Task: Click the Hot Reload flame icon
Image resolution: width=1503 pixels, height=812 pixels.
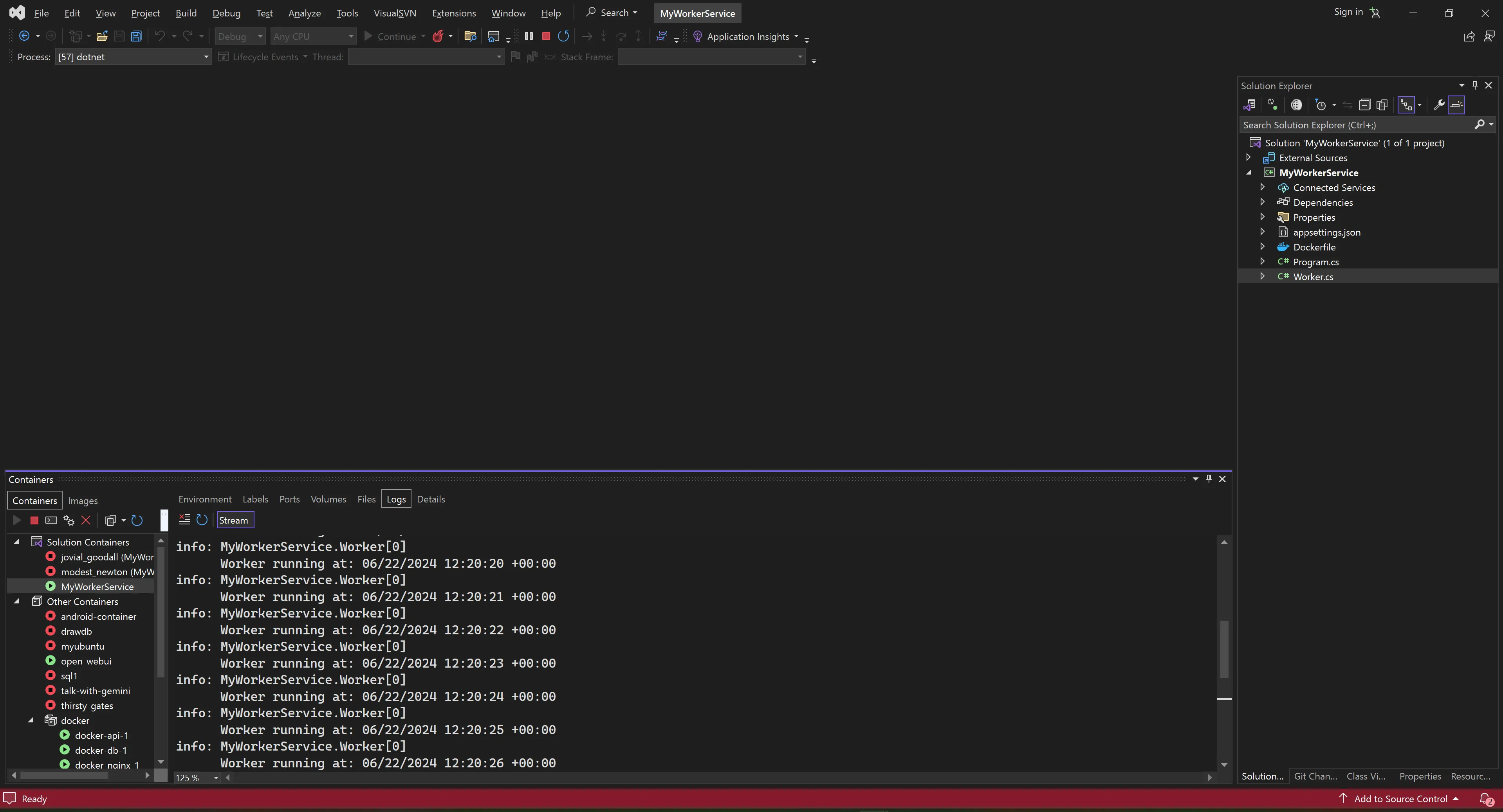Action: tap(438, 36)
